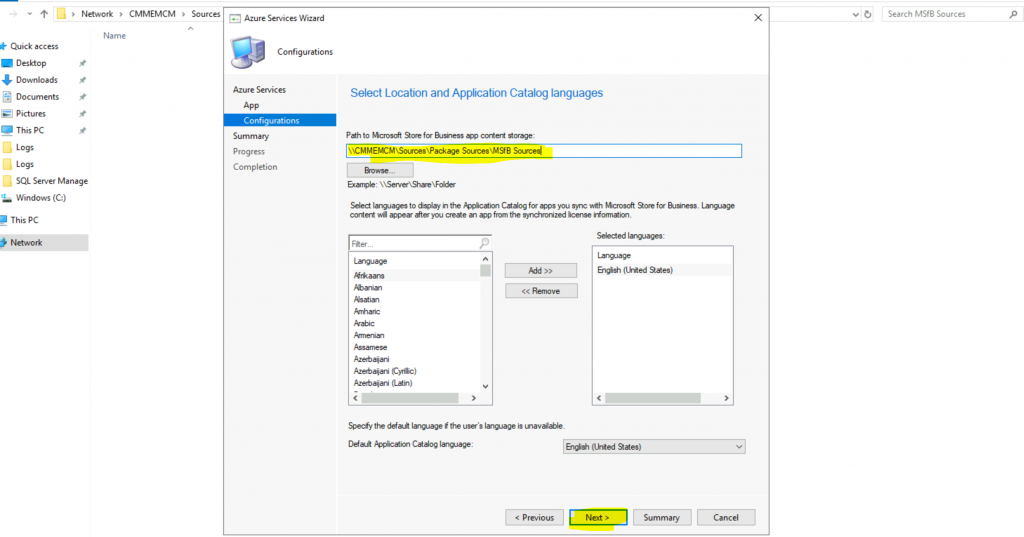Click down arrow of language list scrollbar
The width and height of the screenshot is (1024, 537).
pyautogui.click(x=485, y=386)
